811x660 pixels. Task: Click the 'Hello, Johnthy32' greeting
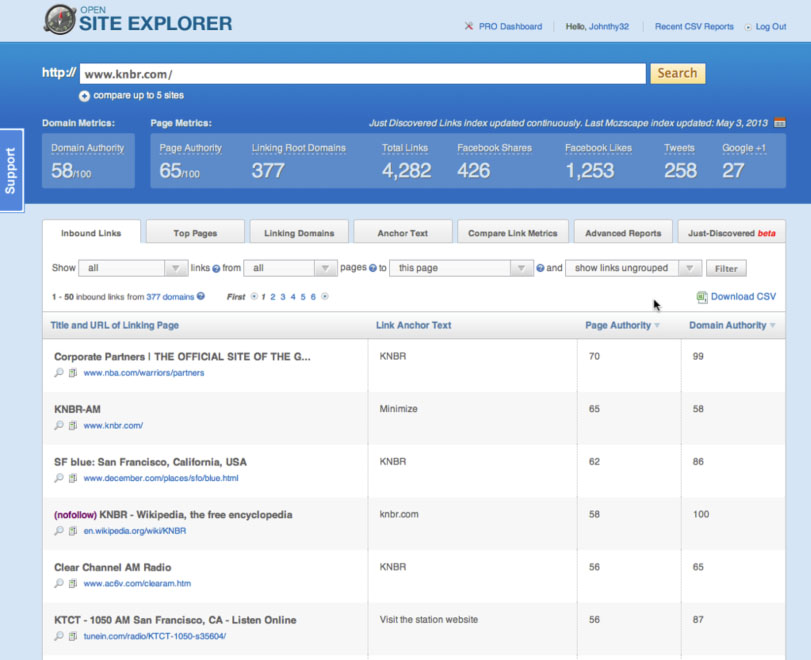(597, 26)
